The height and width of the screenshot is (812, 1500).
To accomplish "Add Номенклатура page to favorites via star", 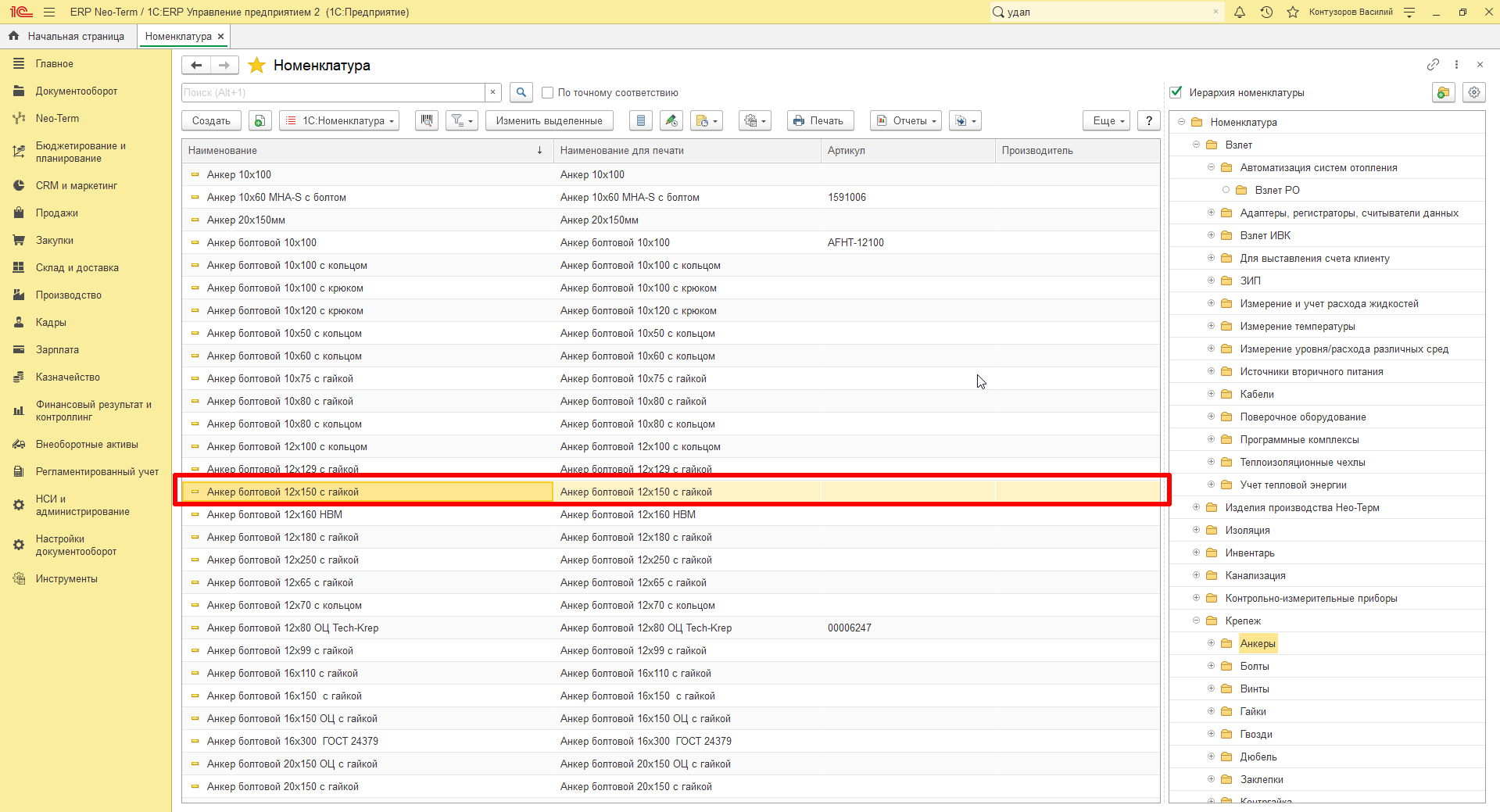I will (x=256, y=66).
